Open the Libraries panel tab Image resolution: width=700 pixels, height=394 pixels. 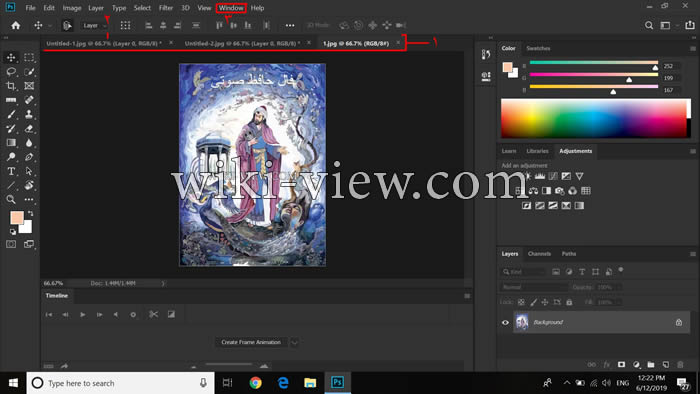coord(537,151)
